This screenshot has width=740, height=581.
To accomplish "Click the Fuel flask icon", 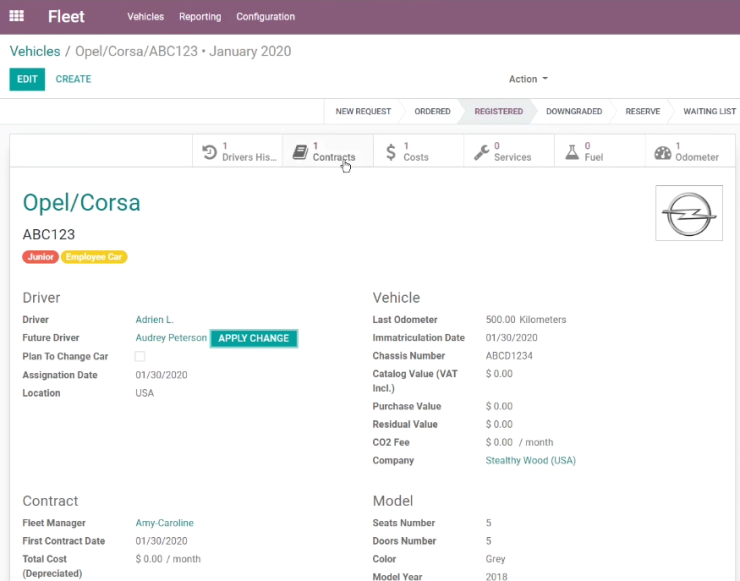I will [x=572, y=152].
